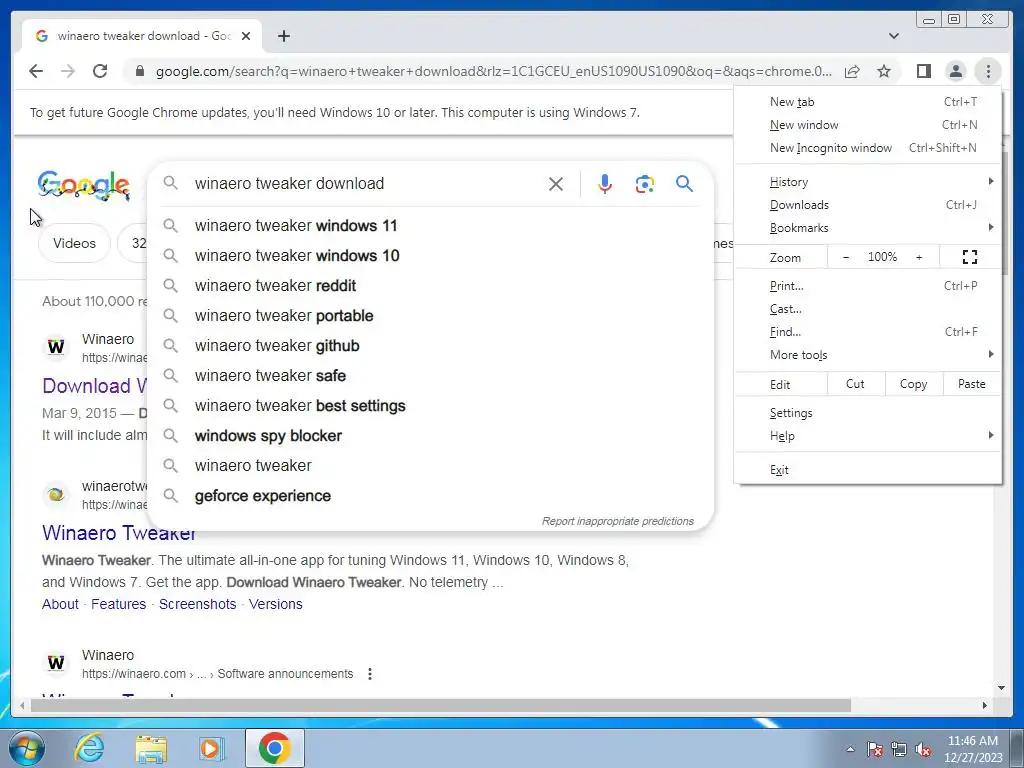Click the share this page icon
Screen dimensions: 1024x768
pos(852,71)
